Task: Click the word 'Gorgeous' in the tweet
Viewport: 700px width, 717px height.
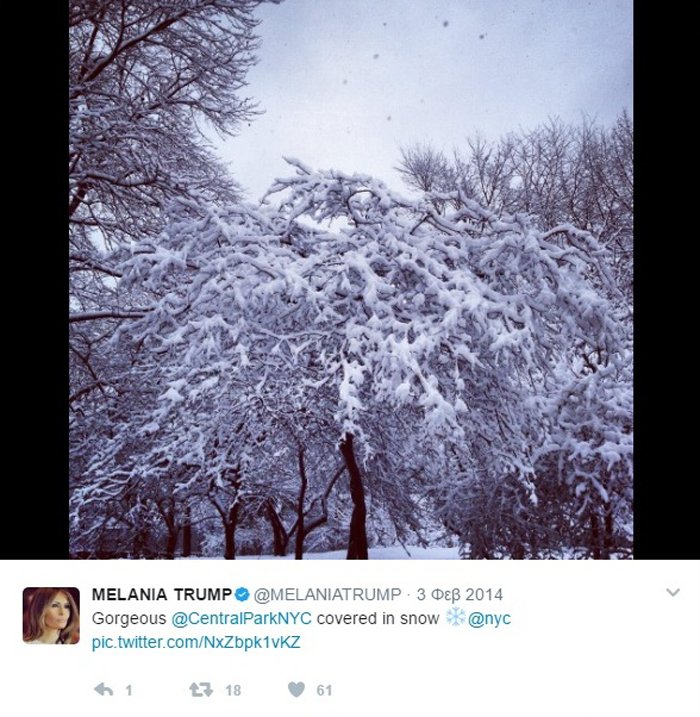Action: pyautogui.click(x=129, y=618)
